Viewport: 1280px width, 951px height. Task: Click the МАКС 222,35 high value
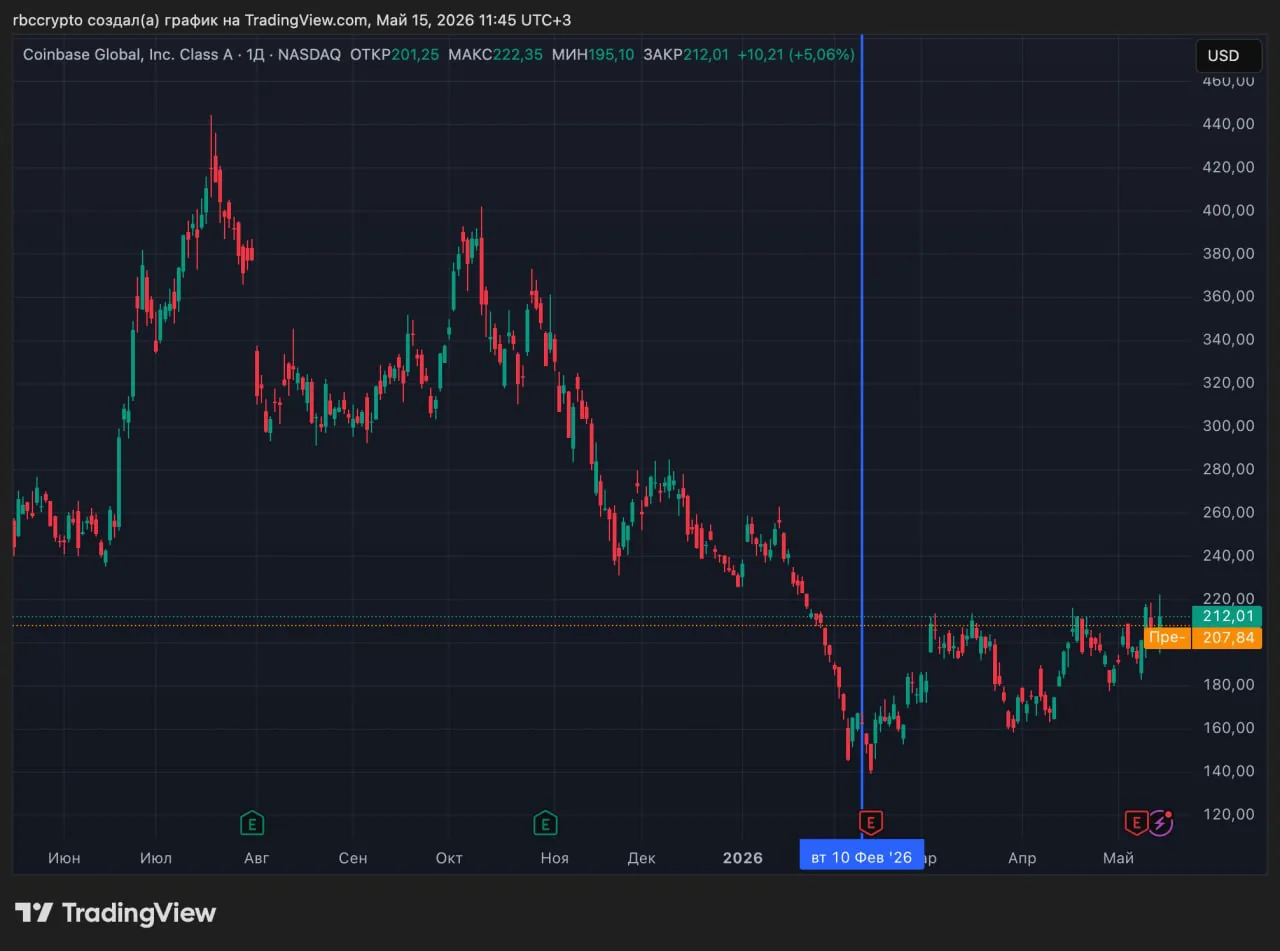coord(496,54)
